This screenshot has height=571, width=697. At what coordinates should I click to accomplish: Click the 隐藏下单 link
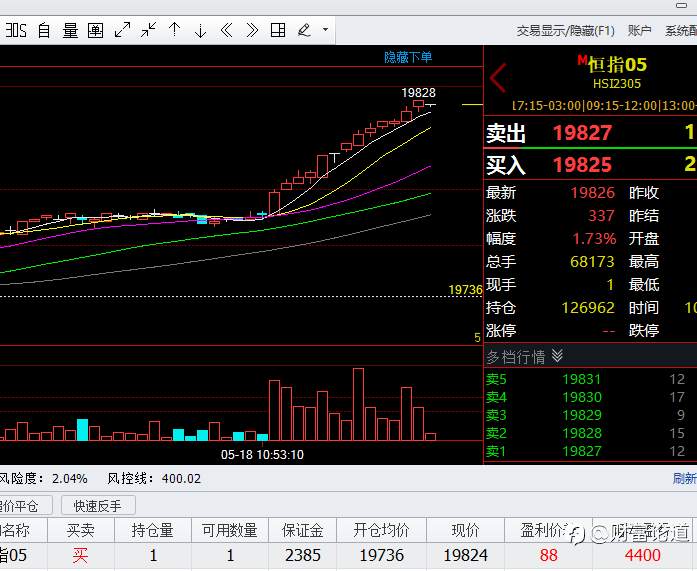[x=408, y=57]
